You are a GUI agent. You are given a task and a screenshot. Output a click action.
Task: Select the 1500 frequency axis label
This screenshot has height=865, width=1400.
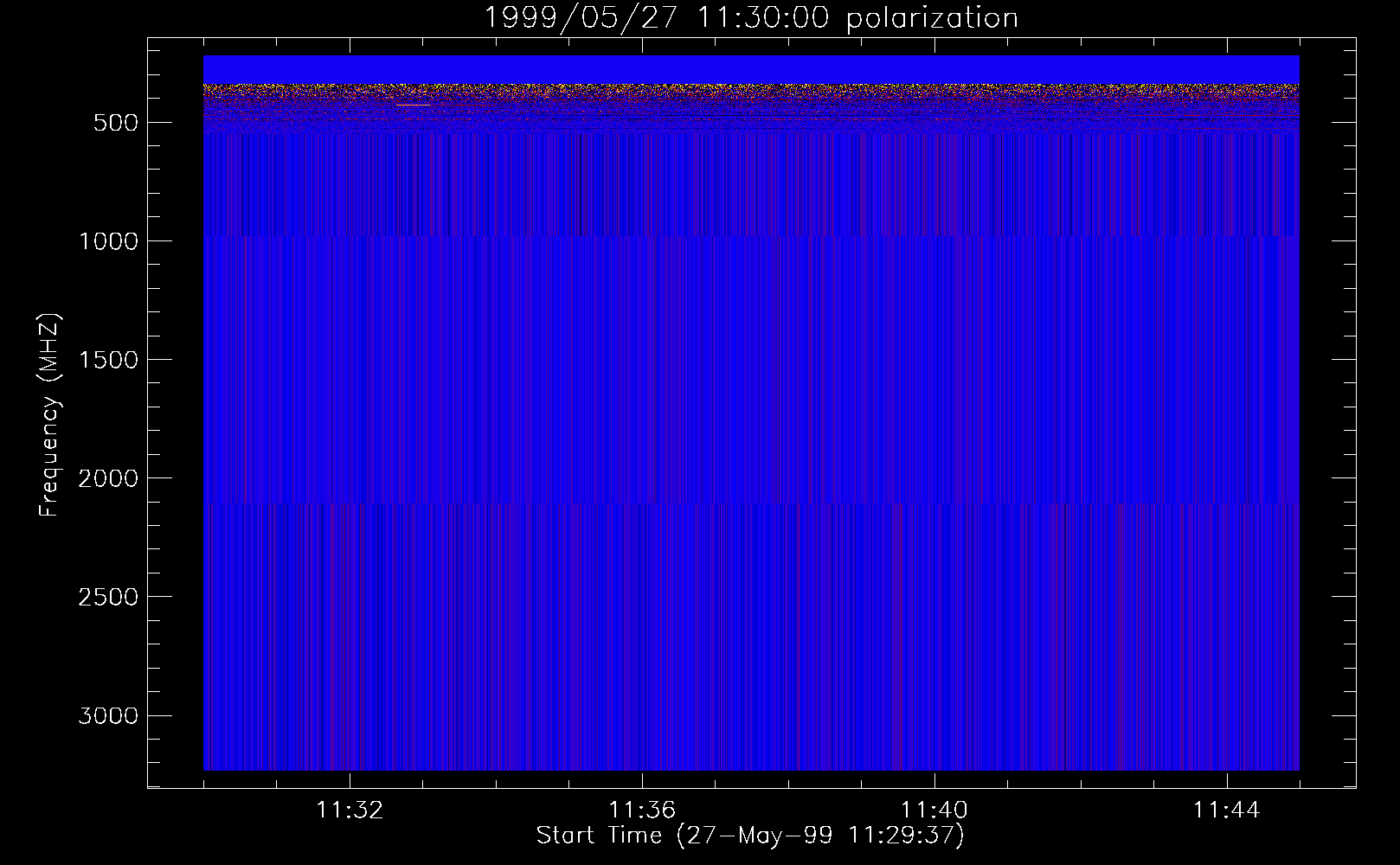(108, 360)
